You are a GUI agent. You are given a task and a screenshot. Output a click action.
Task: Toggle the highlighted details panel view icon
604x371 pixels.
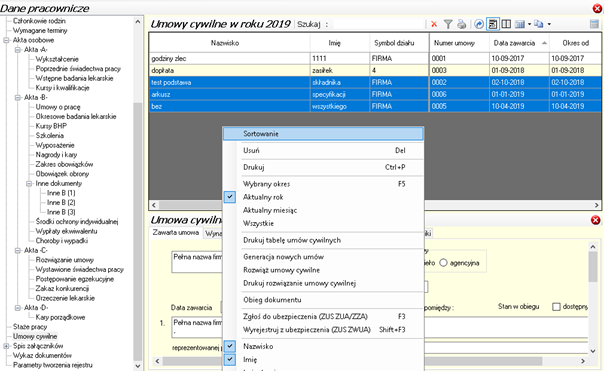[x=493, y=24]
